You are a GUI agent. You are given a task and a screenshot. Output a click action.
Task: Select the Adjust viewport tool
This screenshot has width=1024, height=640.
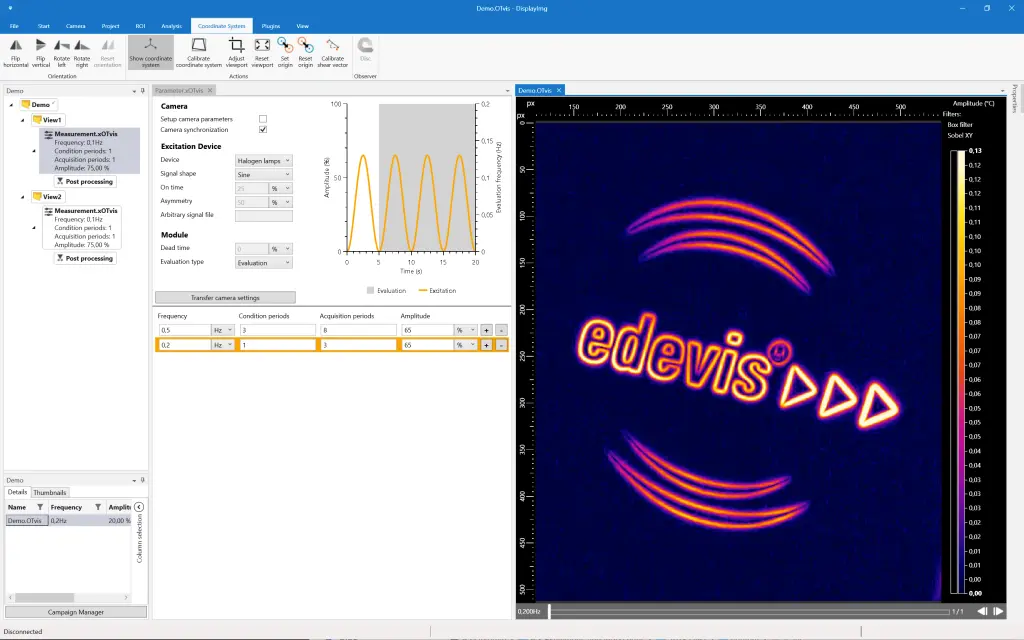(236, 52)
